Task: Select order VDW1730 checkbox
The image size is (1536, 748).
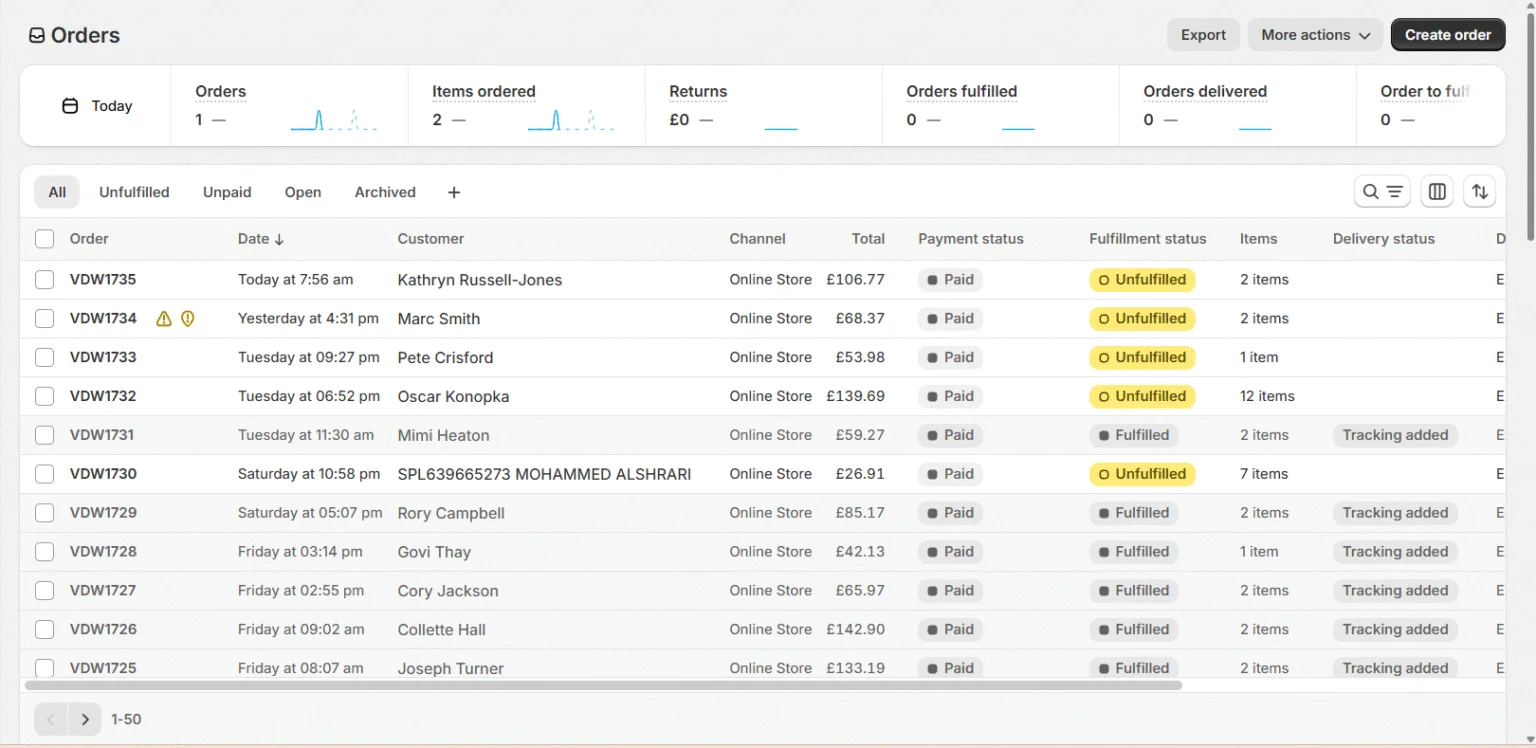Action: (45, 474)
